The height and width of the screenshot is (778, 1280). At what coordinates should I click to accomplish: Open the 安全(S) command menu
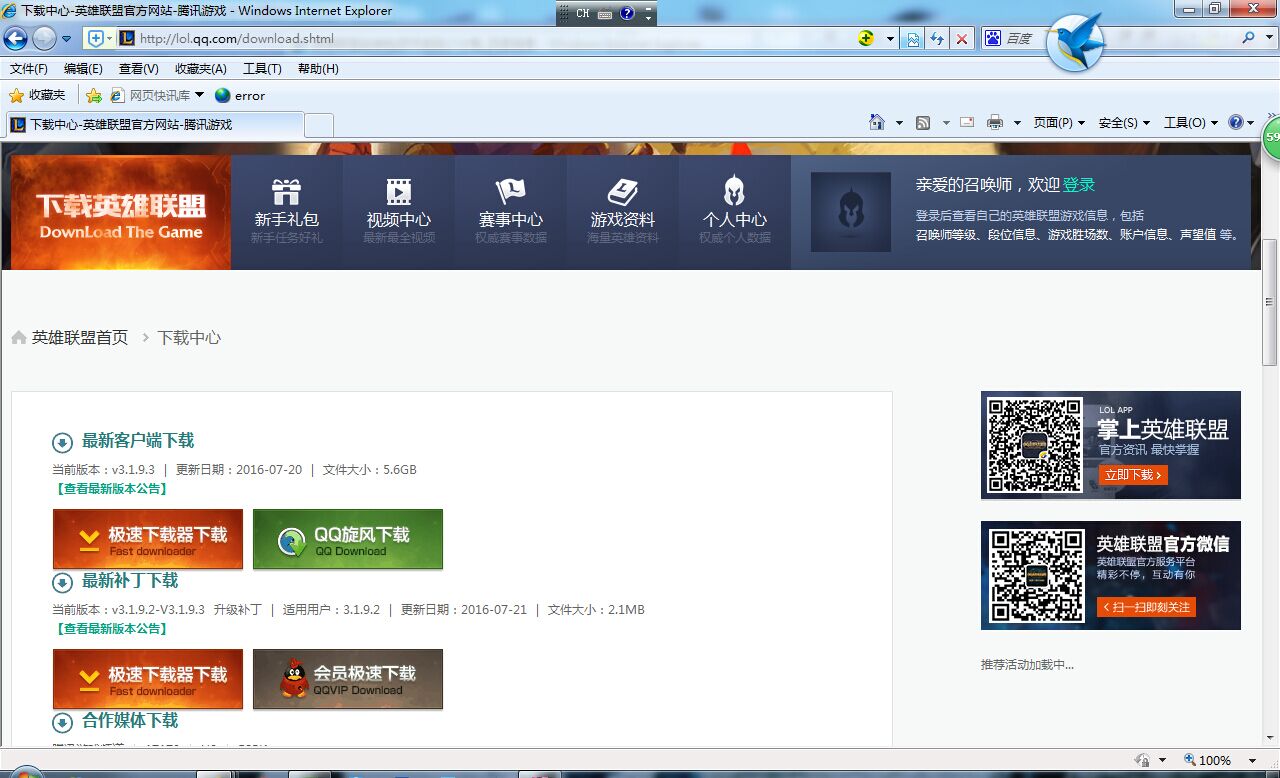[1124, 122]
